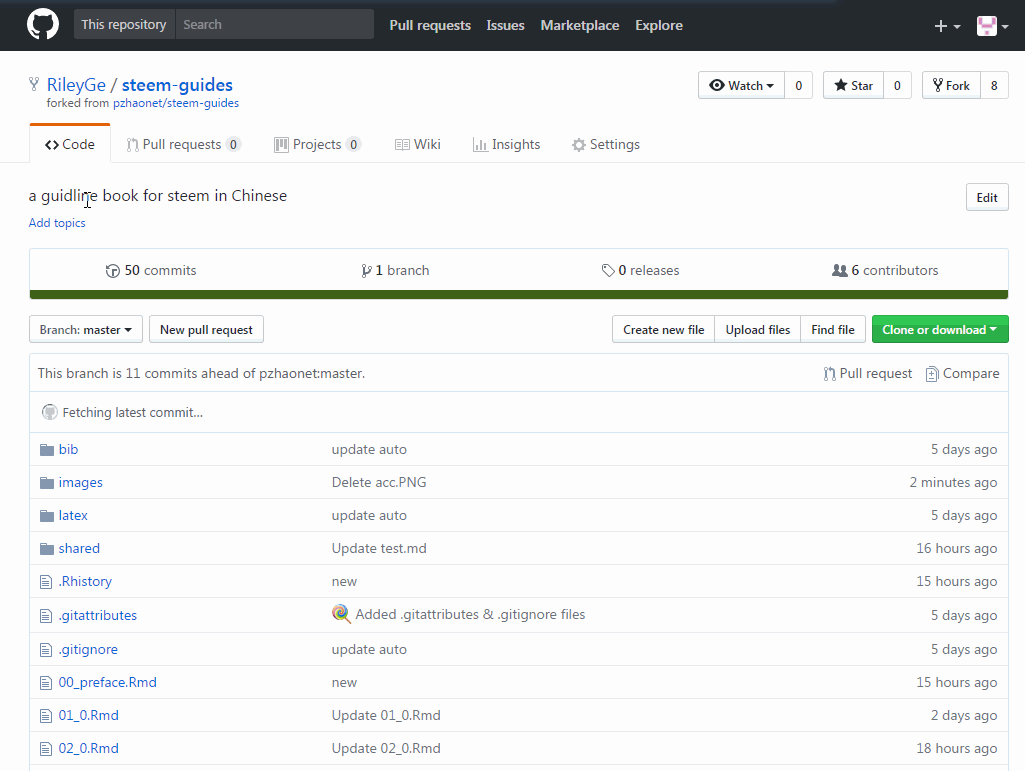This screenshot has width=1025, height=771.
Task: Open Pull requests in top navigation
Action: point(430,26)
